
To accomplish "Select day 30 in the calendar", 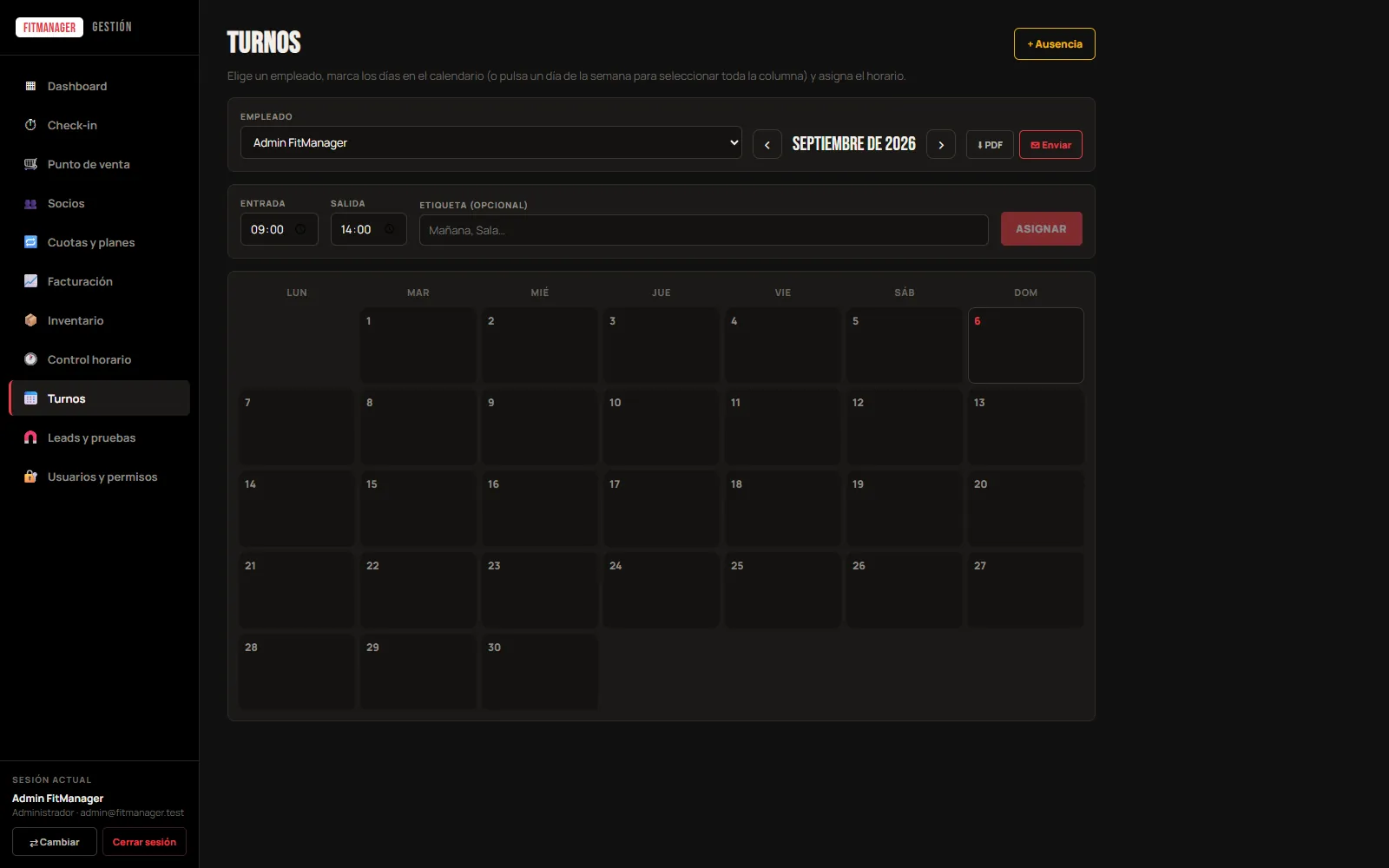I will pos(540,672).
